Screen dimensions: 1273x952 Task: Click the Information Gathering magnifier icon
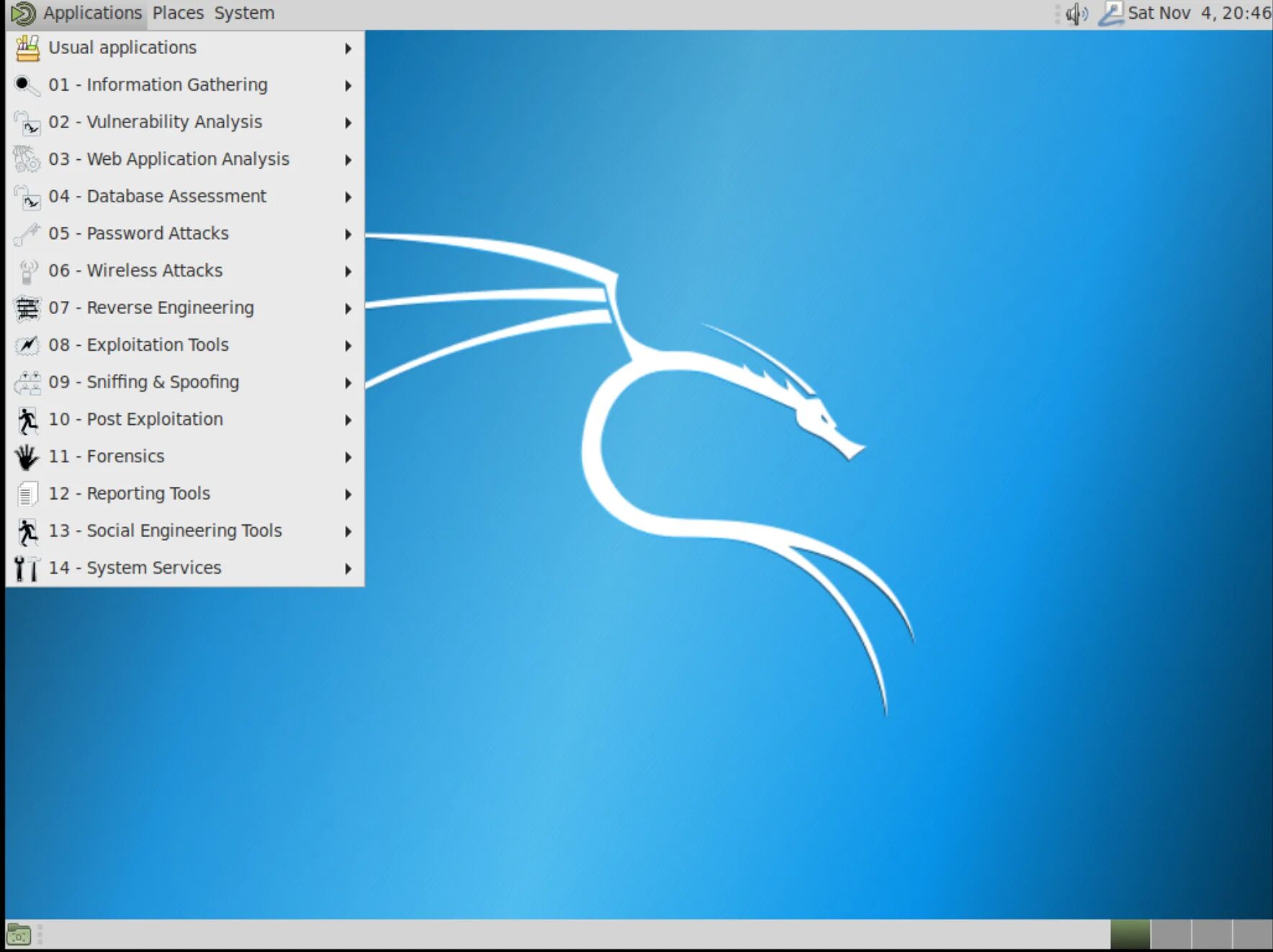point(27,86)
